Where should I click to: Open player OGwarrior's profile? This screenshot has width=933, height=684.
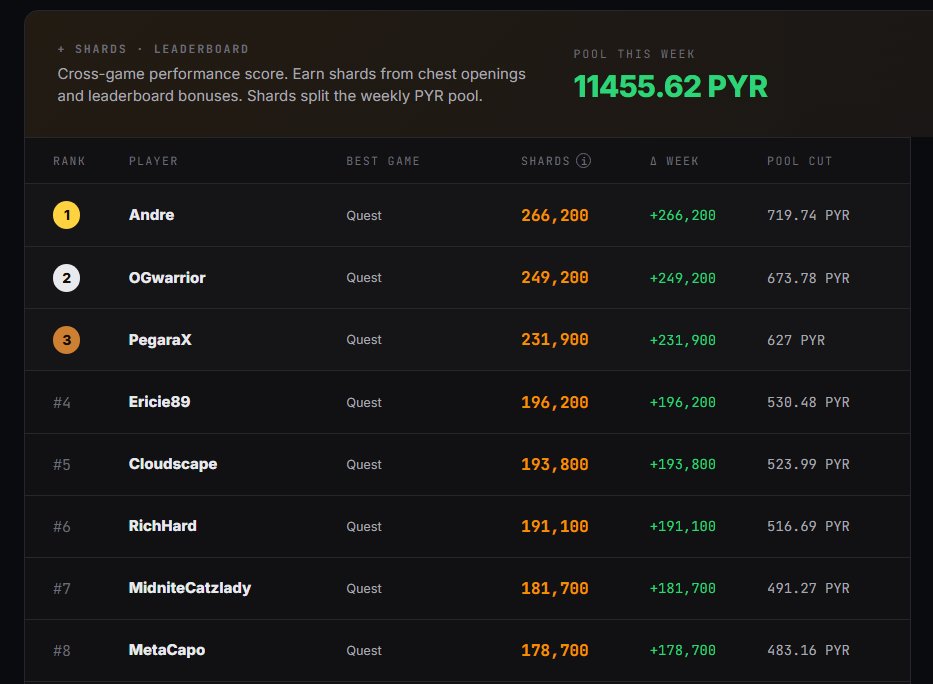167,278
